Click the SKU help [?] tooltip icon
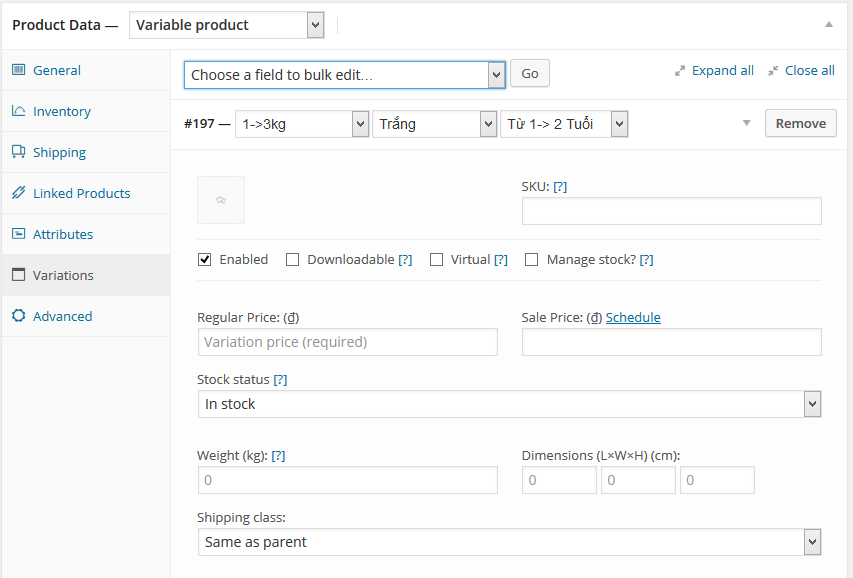 tap(560, 187)
